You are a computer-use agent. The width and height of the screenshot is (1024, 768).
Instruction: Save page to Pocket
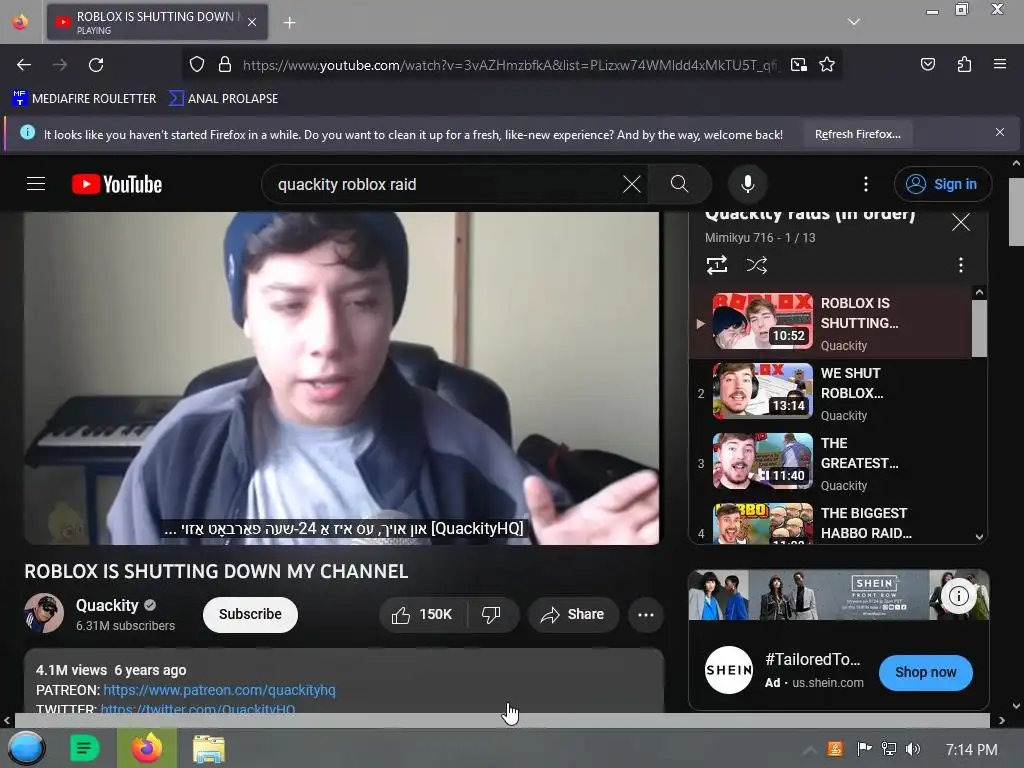pyautogui.click(x=927, y=64)
